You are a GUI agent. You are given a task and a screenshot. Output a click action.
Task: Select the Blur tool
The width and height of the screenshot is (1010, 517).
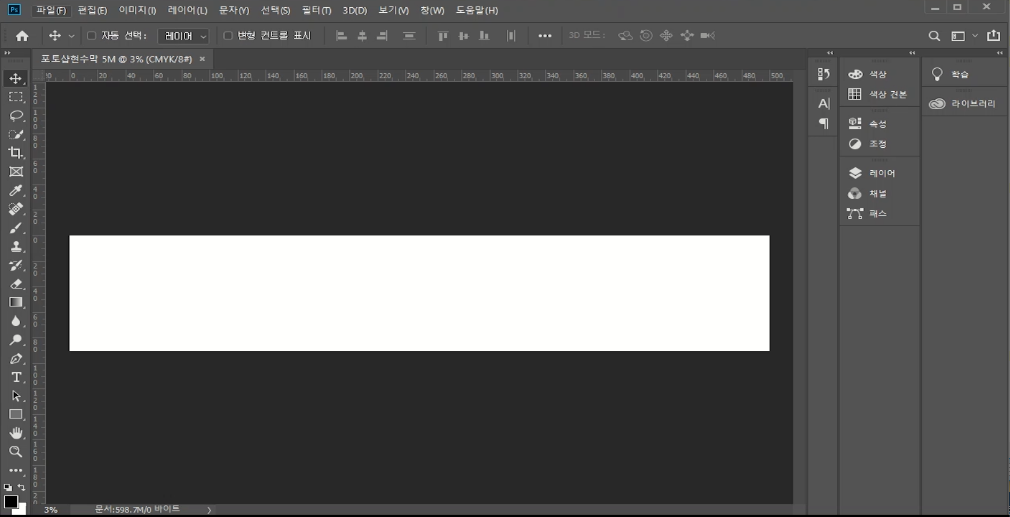click(15, 321)
